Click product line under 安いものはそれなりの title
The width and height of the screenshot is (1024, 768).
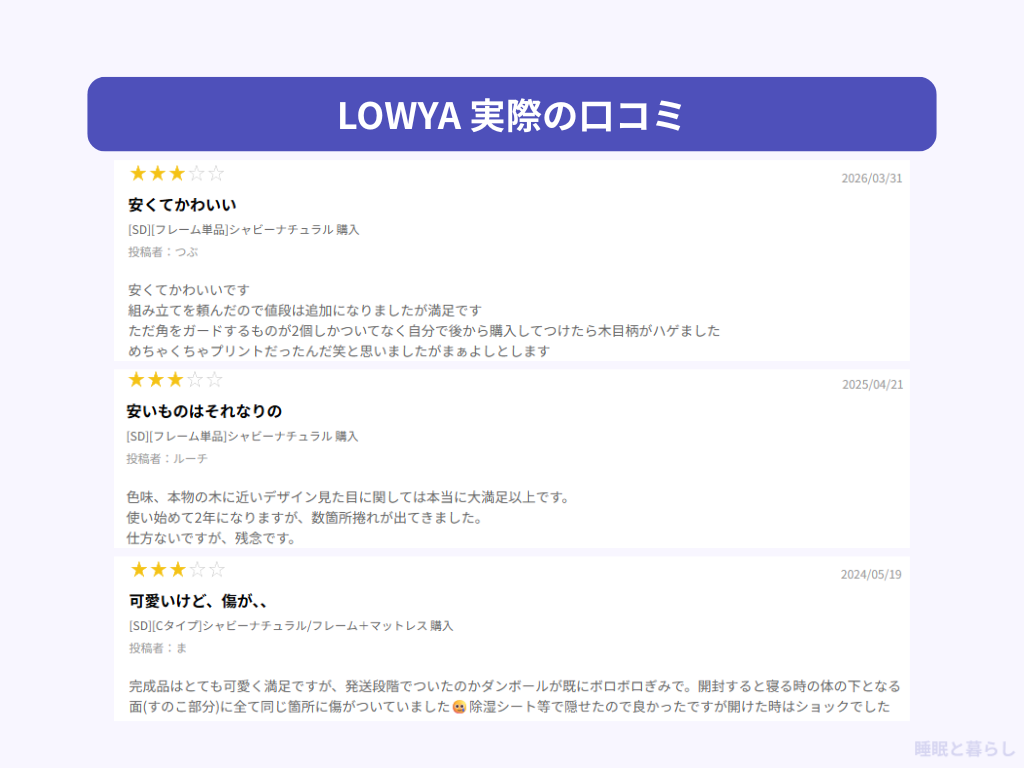(x=242, y=436)
